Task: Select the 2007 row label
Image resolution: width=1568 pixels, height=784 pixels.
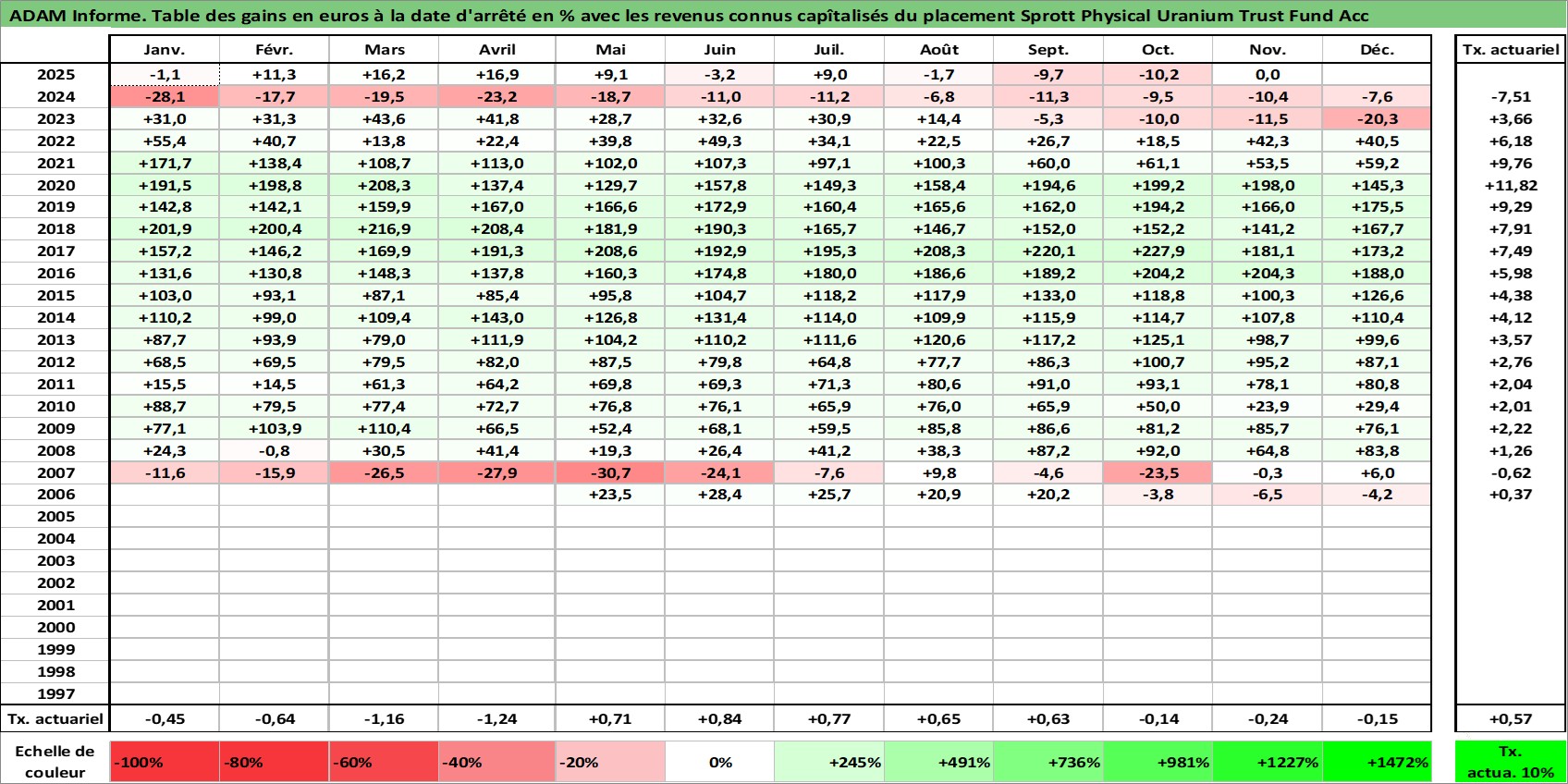Action: (55, 472)
